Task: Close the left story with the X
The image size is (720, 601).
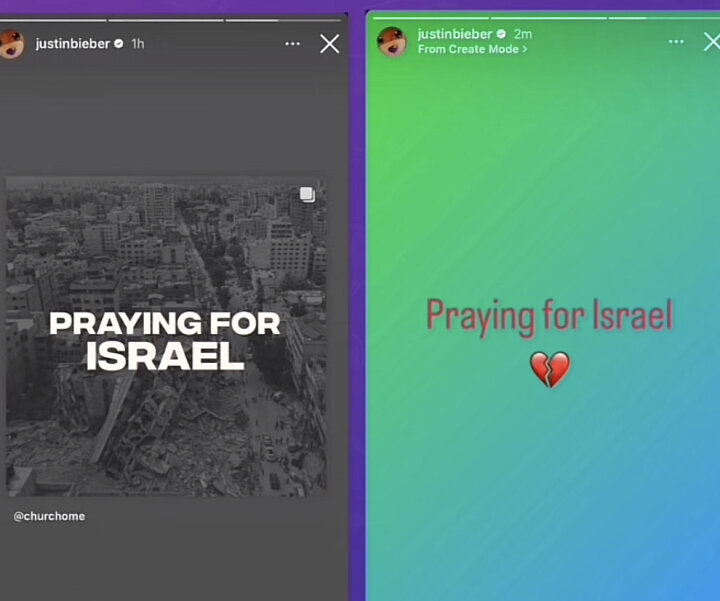Action: tap(330, 44)
